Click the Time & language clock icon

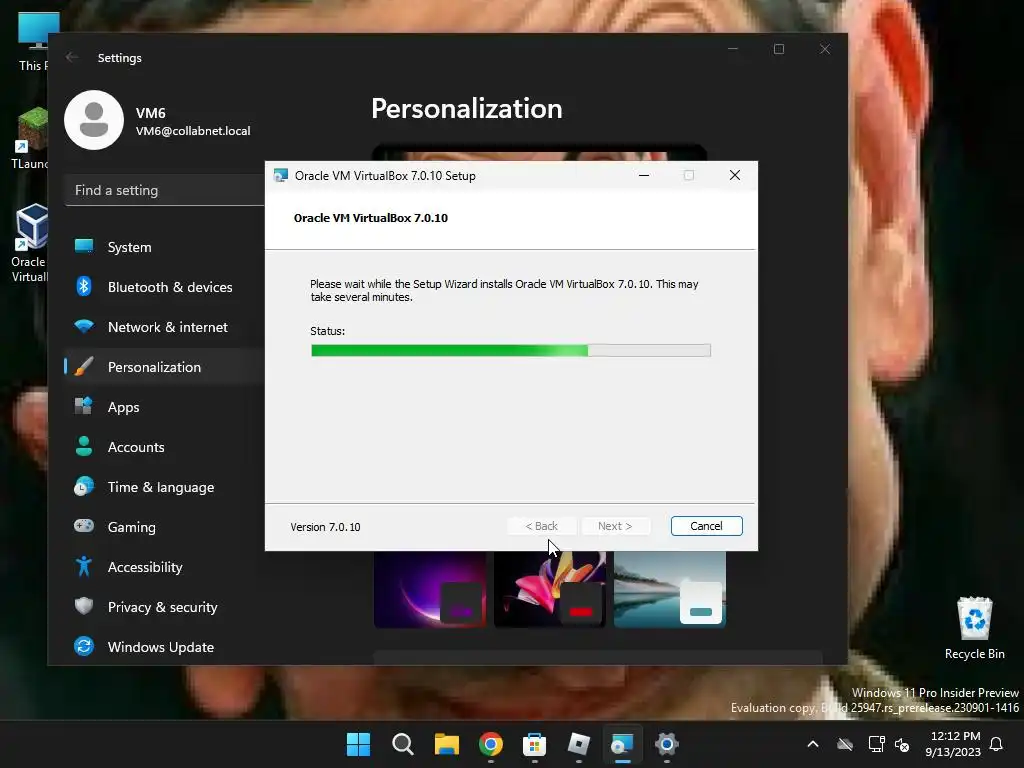coord(84,487)
